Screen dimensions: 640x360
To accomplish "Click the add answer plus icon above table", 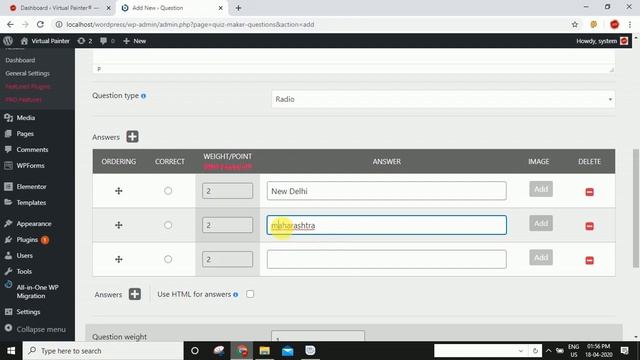I will 132,137.
